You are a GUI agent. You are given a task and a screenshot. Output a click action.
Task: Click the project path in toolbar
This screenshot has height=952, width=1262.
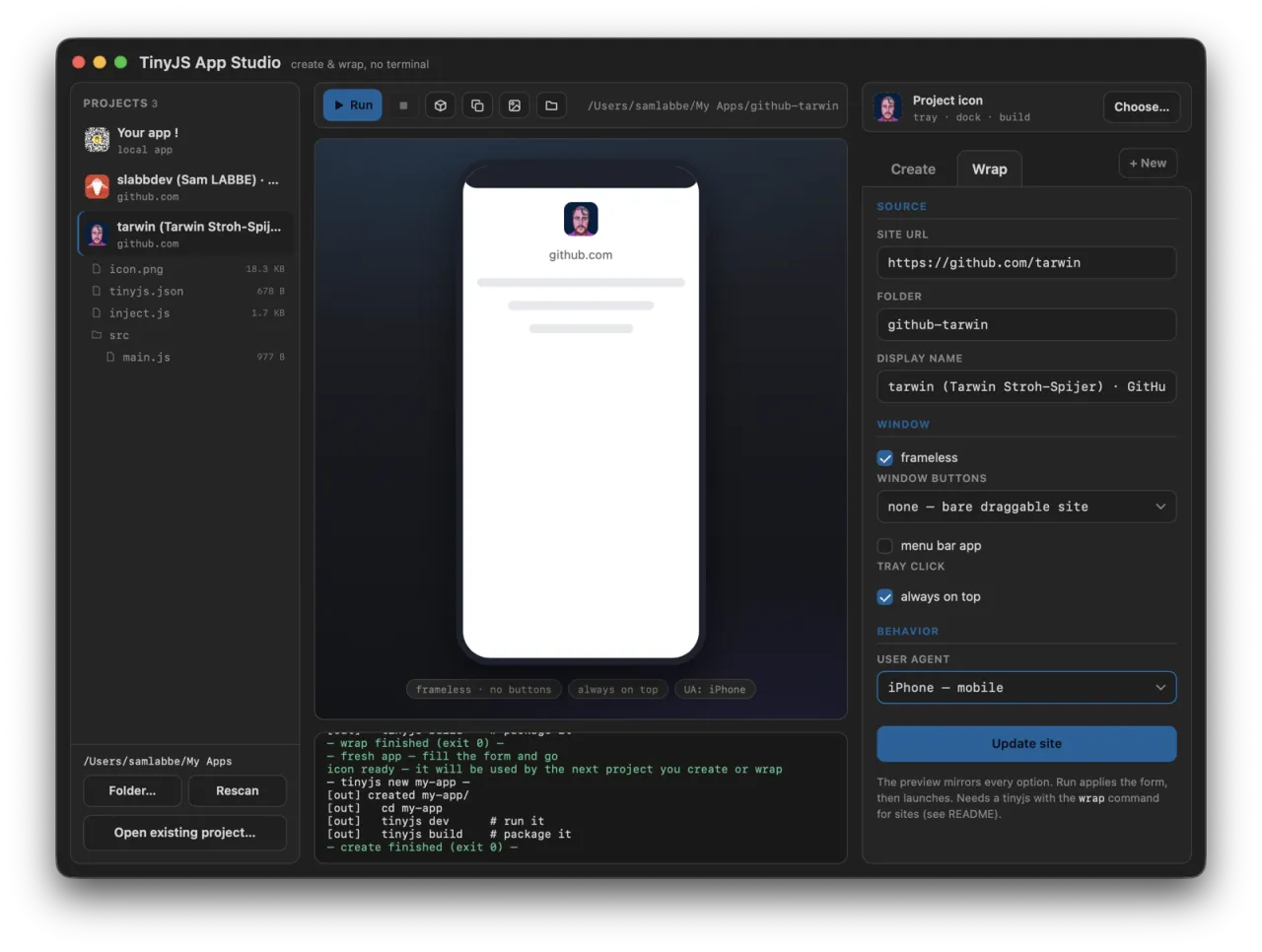713,105
